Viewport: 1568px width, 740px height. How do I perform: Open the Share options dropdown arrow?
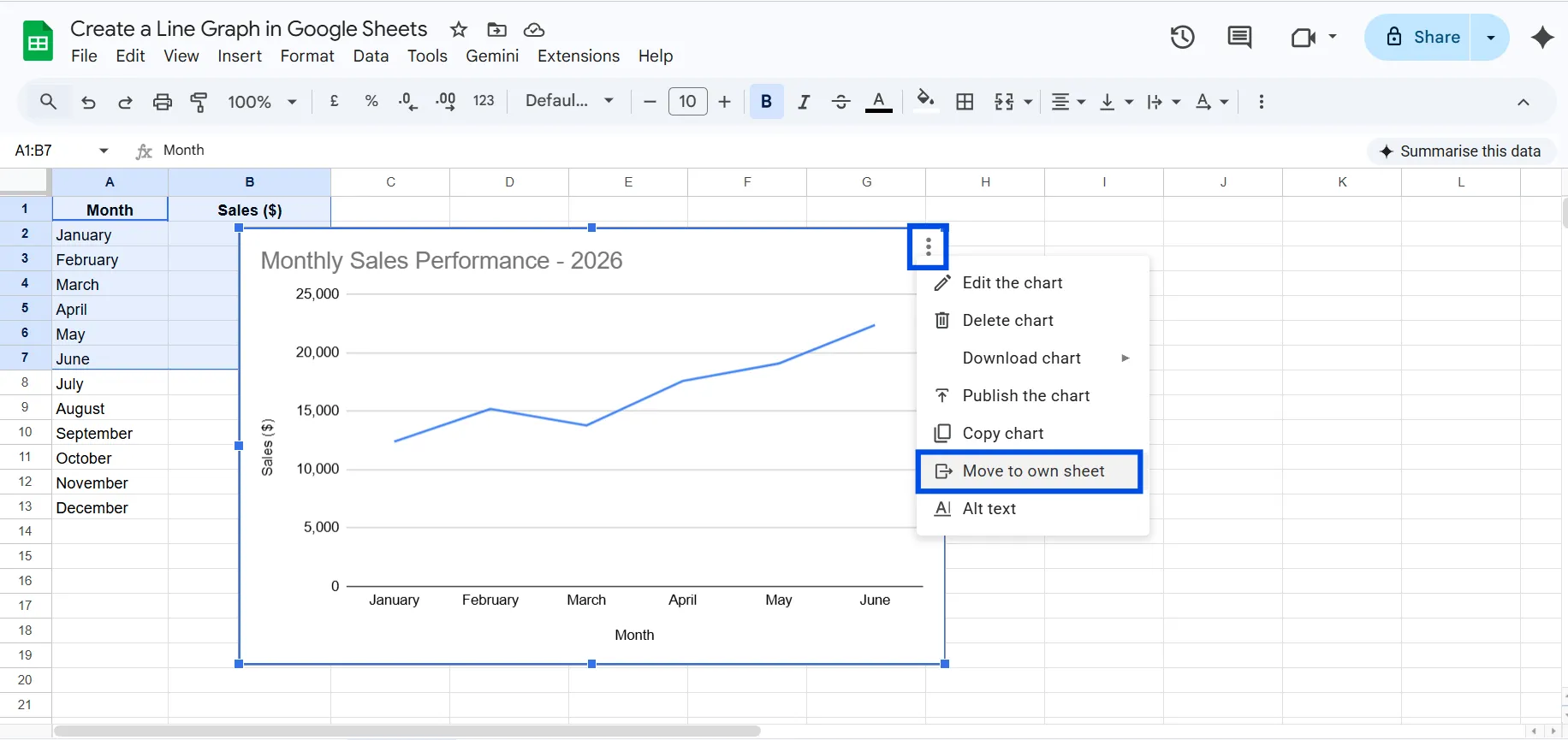[x=1490, y=38]
